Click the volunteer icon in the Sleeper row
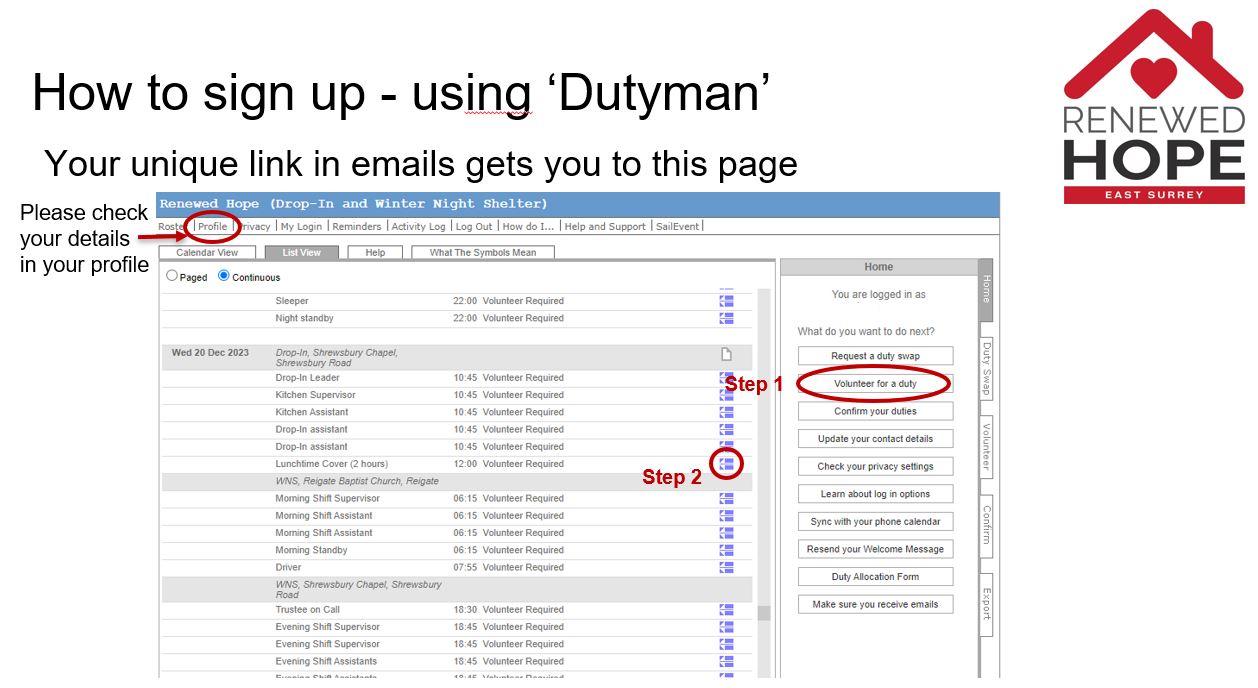Screen dimensions: 1258x688 point(727,300)
